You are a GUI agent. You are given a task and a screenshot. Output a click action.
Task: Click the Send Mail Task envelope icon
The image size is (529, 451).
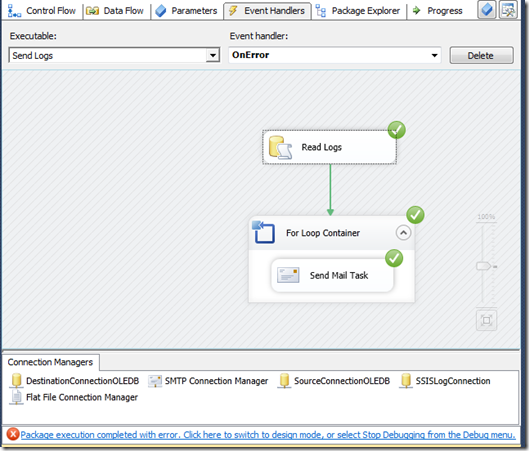click(288, 275)
